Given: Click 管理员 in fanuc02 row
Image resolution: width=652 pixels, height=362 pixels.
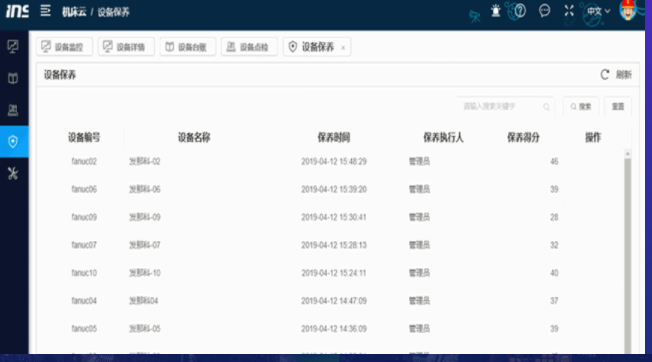Looking at the screenshot, I should [419, 161].
